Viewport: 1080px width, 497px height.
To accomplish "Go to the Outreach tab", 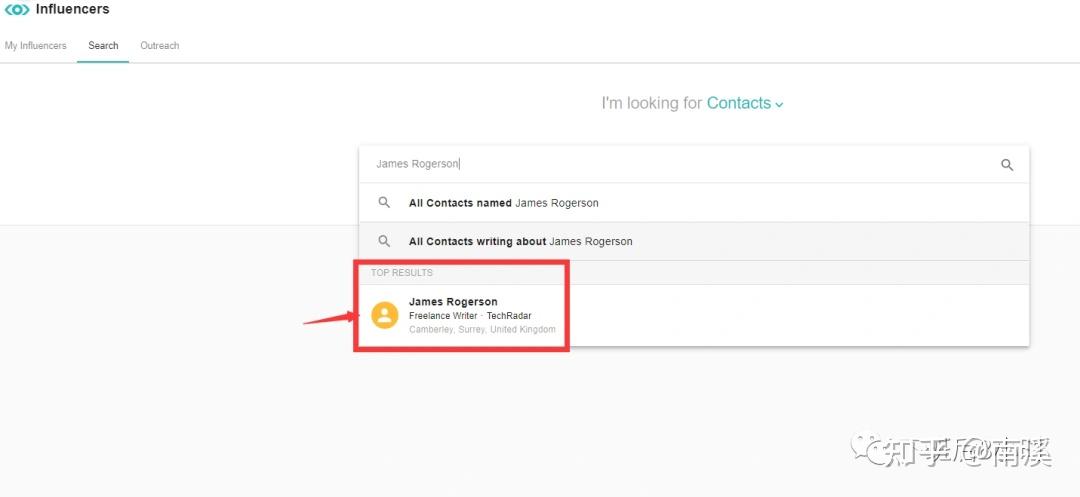I will click(160, 46).
